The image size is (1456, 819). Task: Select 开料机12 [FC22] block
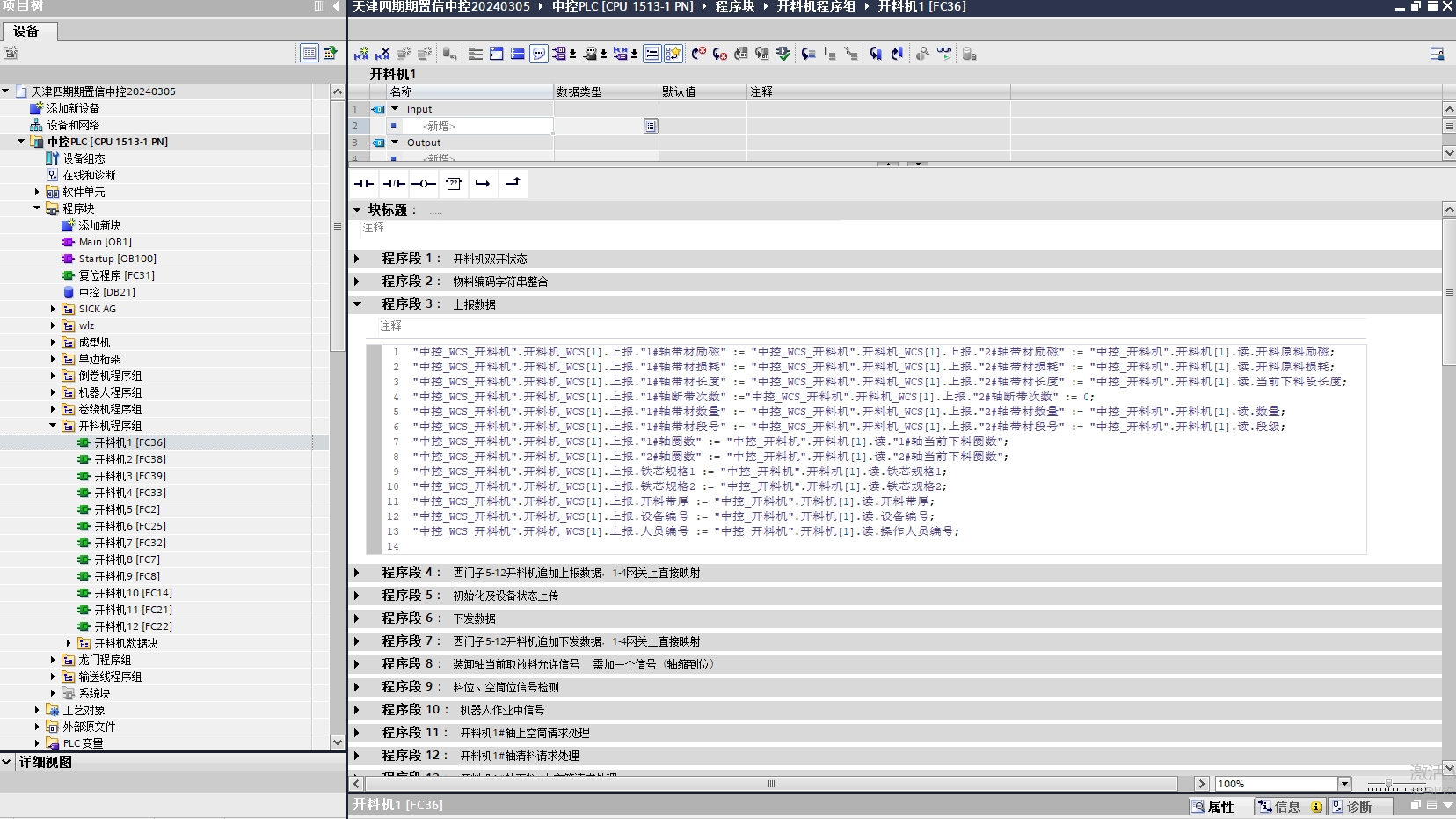pyautogui.click(x=133, y=626)
